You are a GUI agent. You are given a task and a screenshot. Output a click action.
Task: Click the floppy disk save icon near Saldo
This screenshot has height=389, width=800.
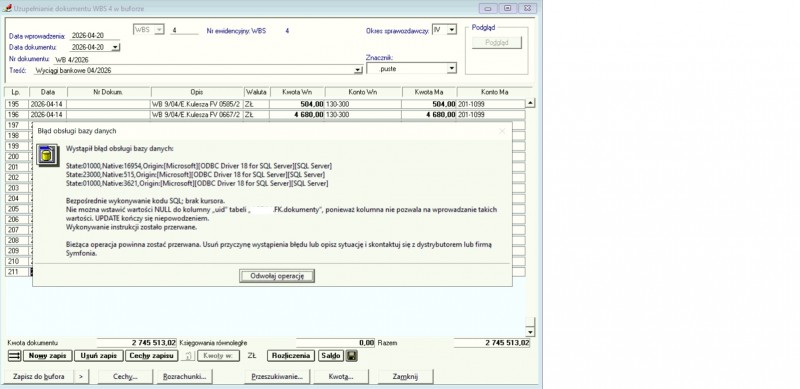coord(352,356)
